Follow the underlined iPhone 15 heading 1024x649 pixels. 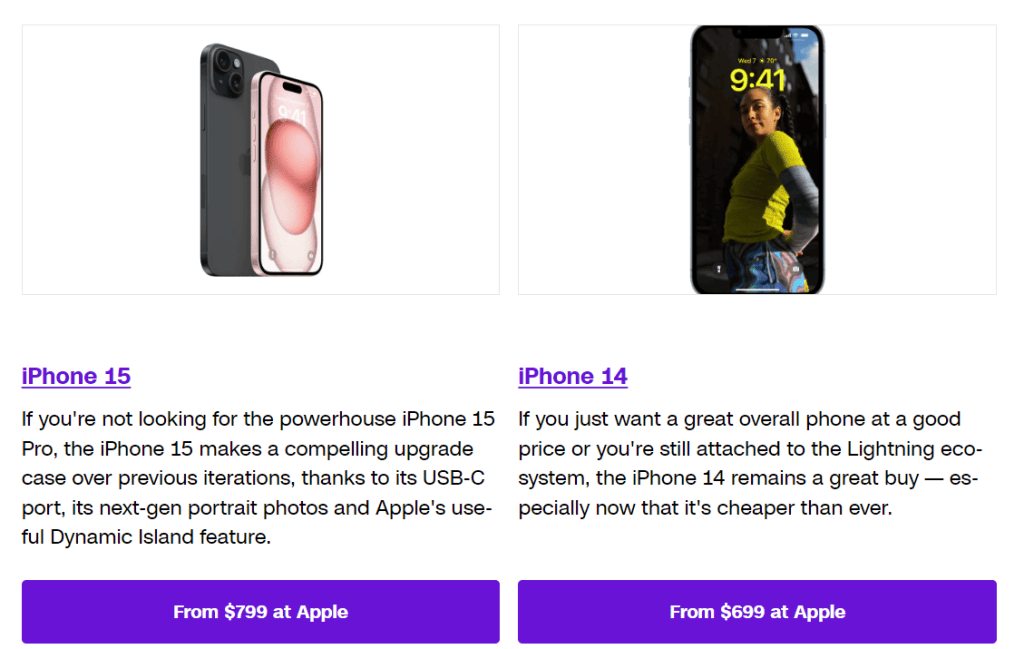pos(75,377)
